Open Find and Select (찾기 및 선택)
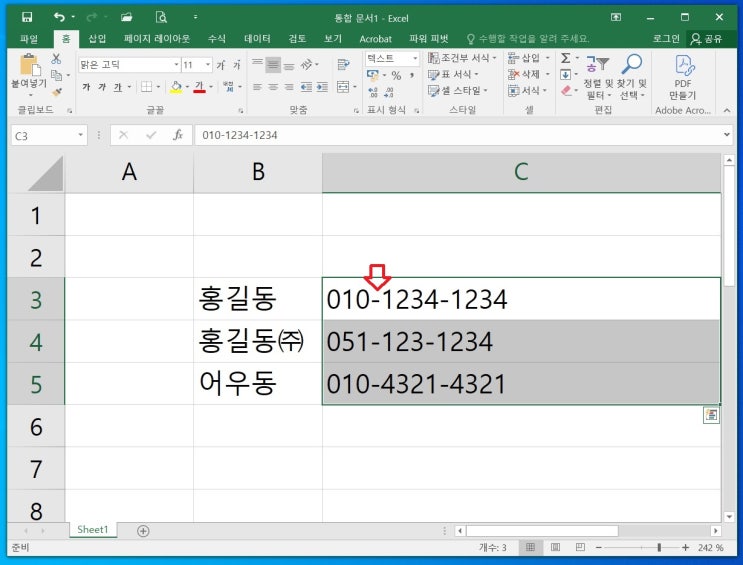The height and width of the screenshot is (565, 743). 632,77
